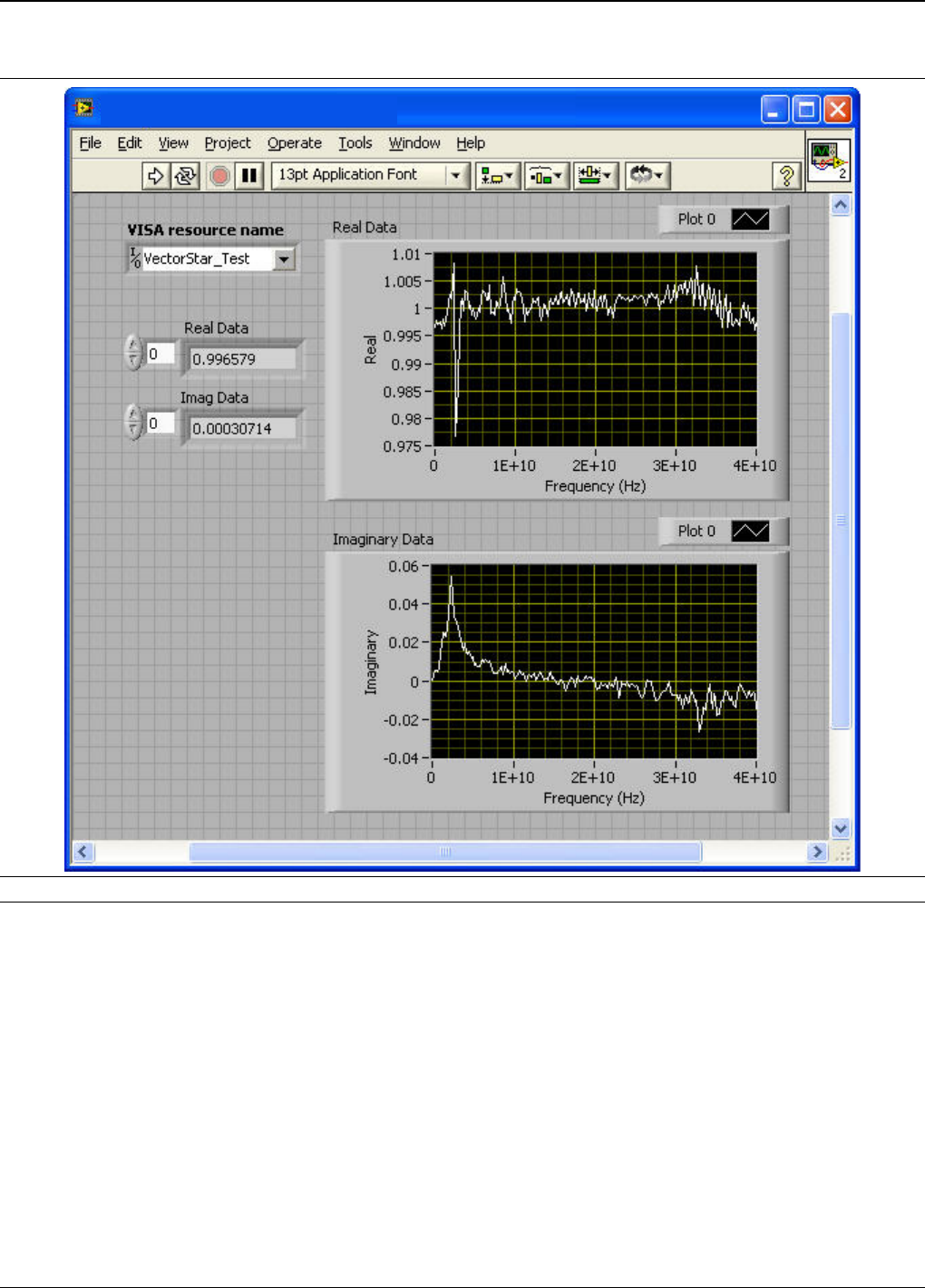Open the Reorder tool
The width and height of the screenshot is (925, 1288).
[647, 175]
